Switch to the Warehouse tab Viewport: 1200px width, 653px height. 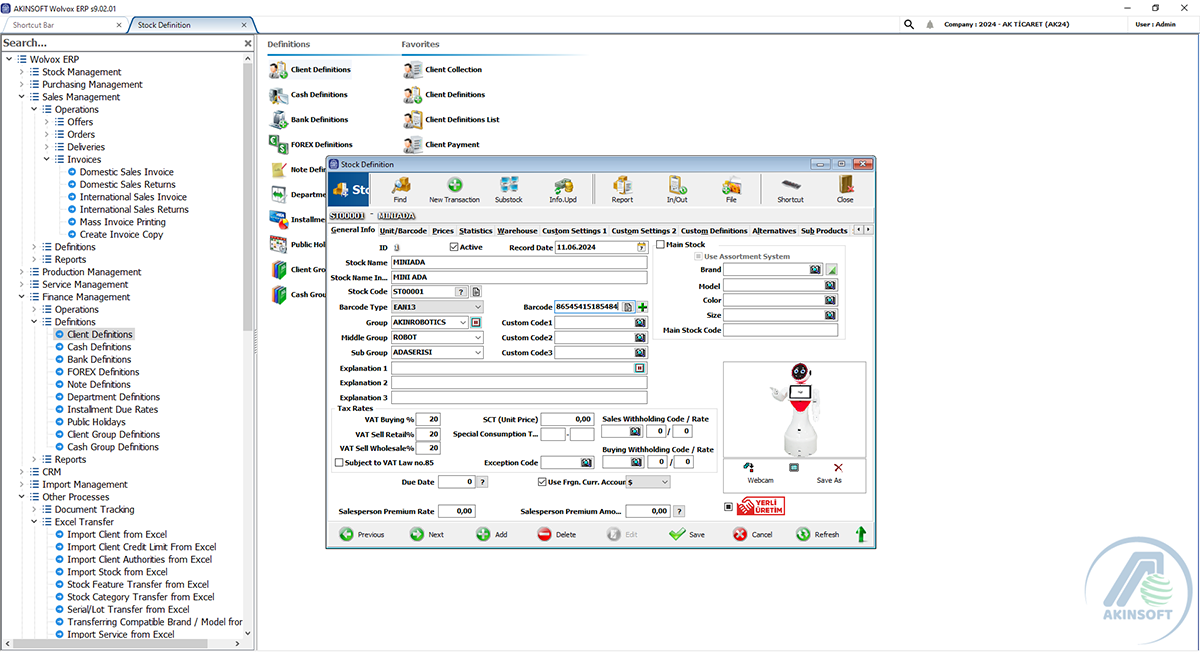click(517, 231)
